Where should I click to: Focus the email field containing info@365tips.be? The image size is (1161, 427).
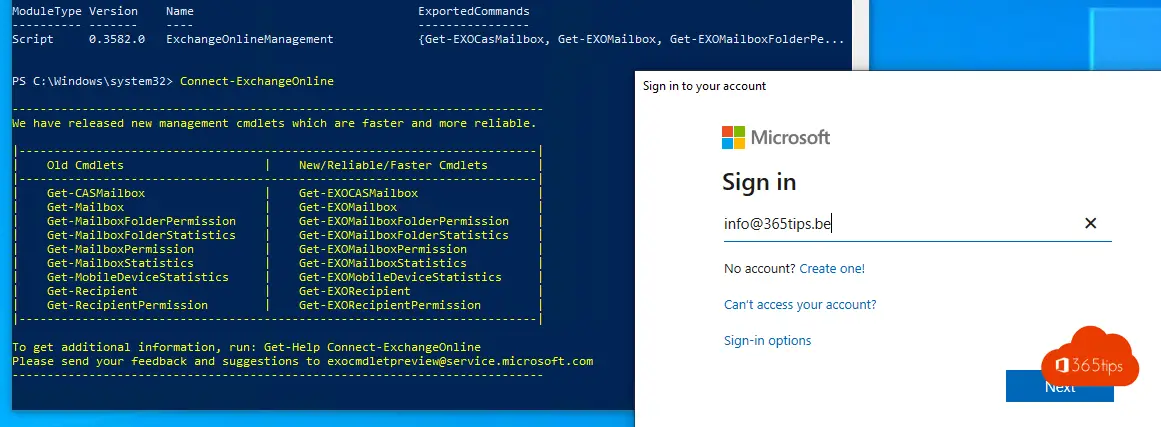(917, 223)
